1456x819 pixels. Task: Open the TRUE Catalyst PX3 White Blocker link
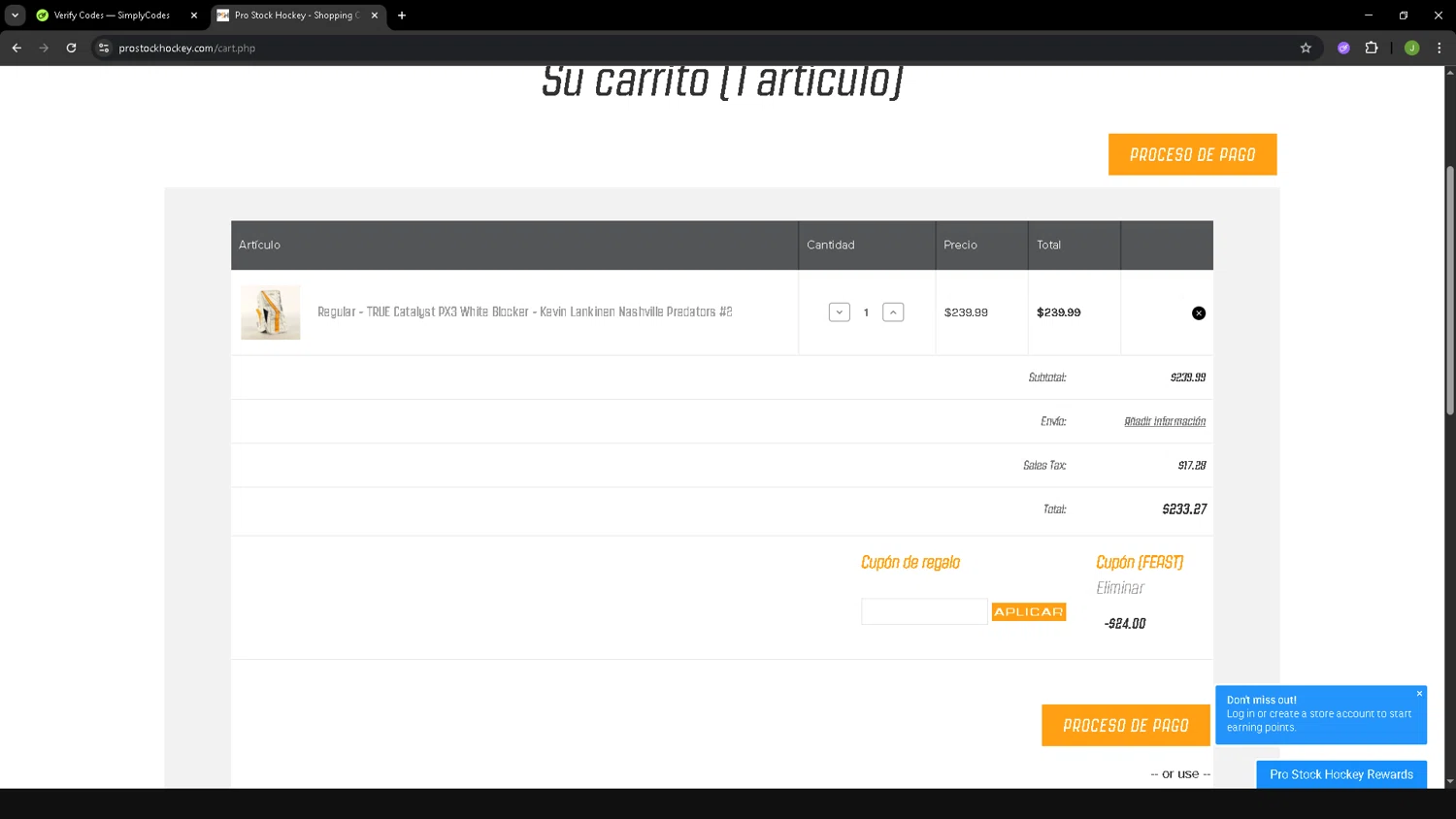(525, 311)
